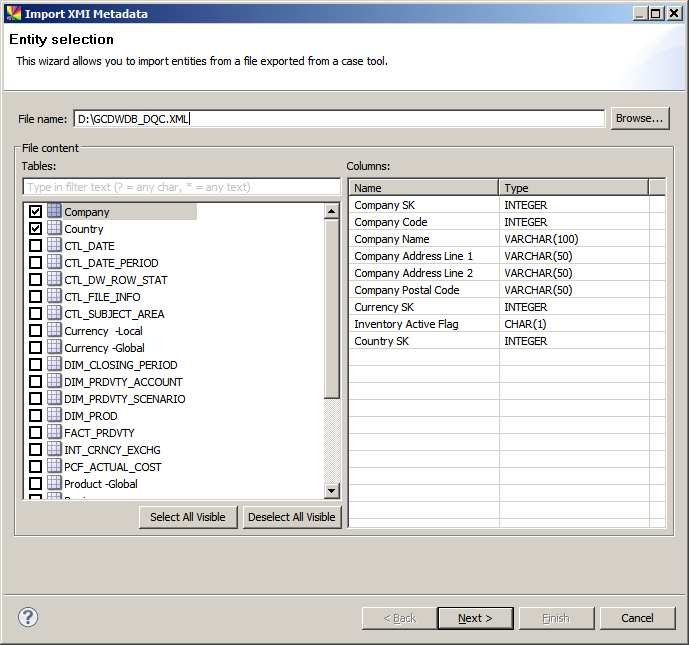
Task: Sort columns by the Type header
Action: pyautogui.click(x=573, y=188)
